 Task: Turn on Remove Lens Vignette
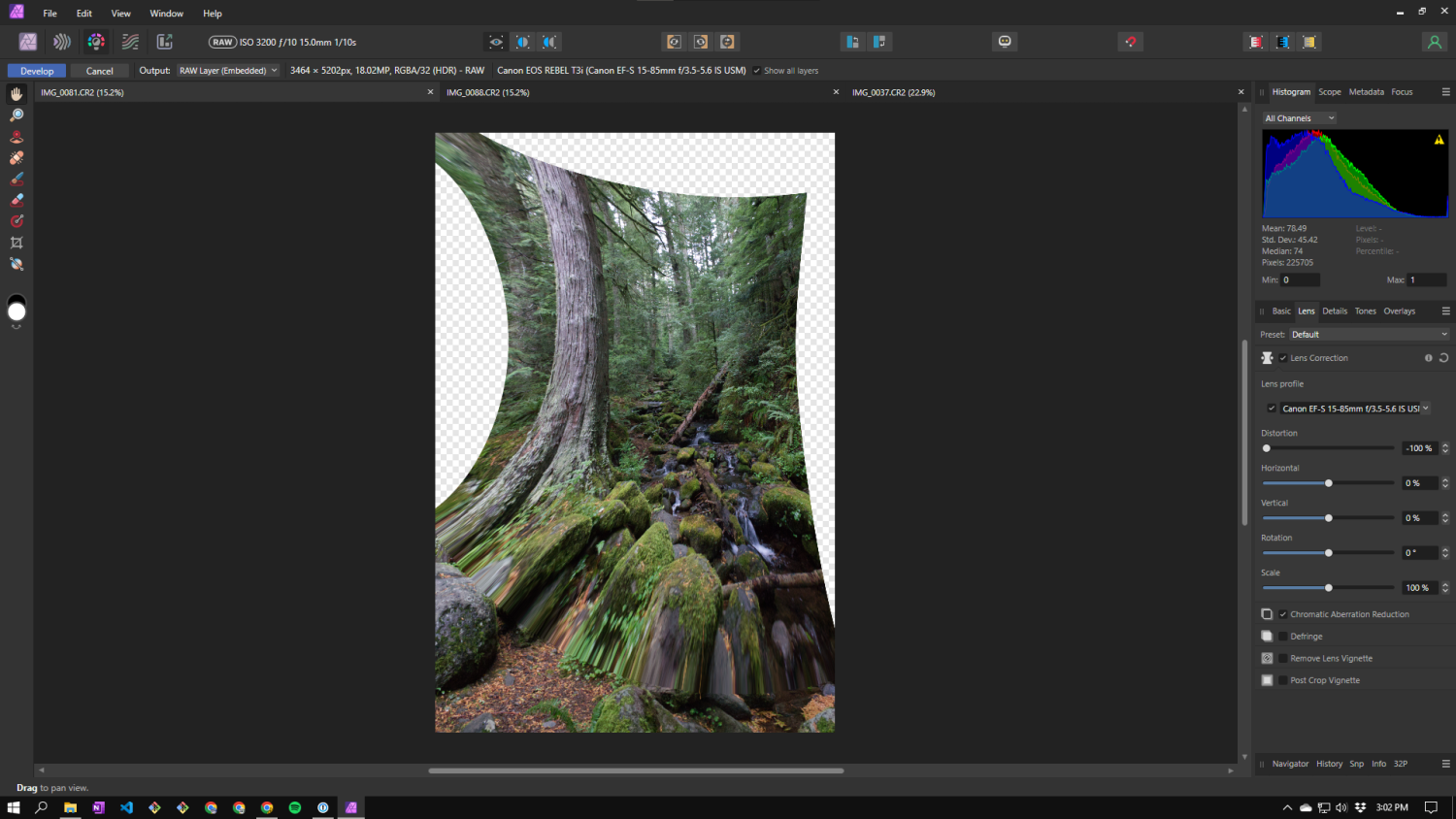[1283, 659]
